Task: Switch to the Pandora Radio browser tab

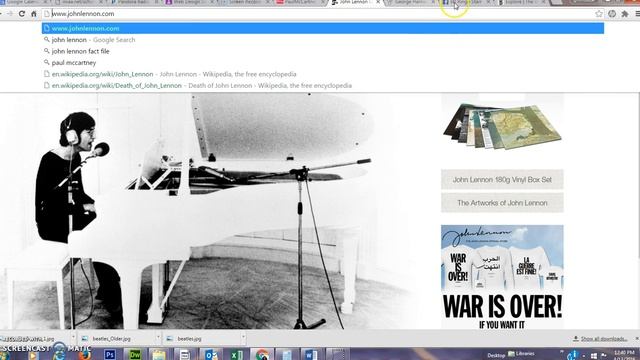Action: 134,2
